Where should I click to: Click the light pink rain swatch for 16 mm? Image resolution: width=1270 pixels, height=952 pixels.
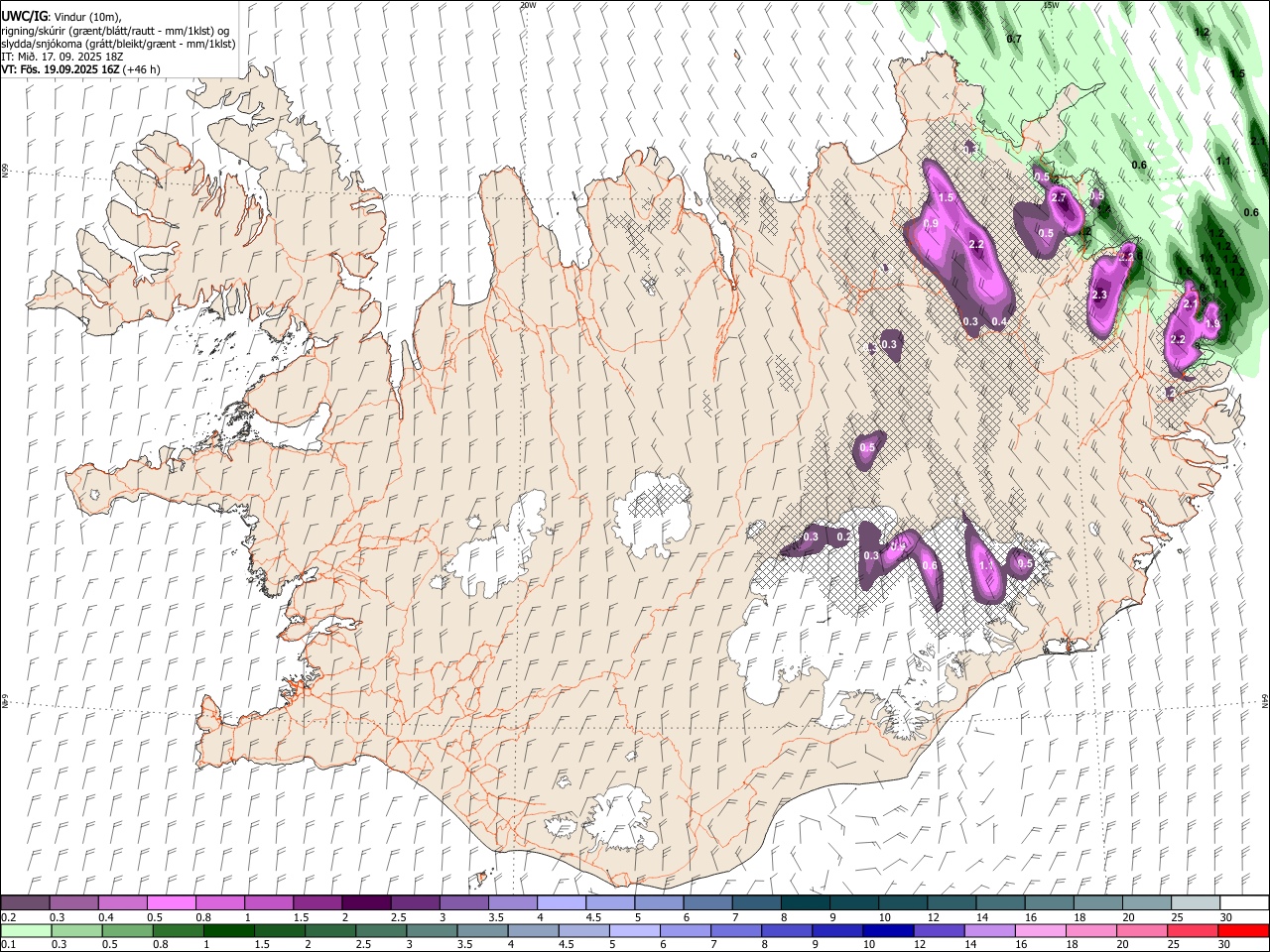pyautogui.click(x=1039, y=931)
